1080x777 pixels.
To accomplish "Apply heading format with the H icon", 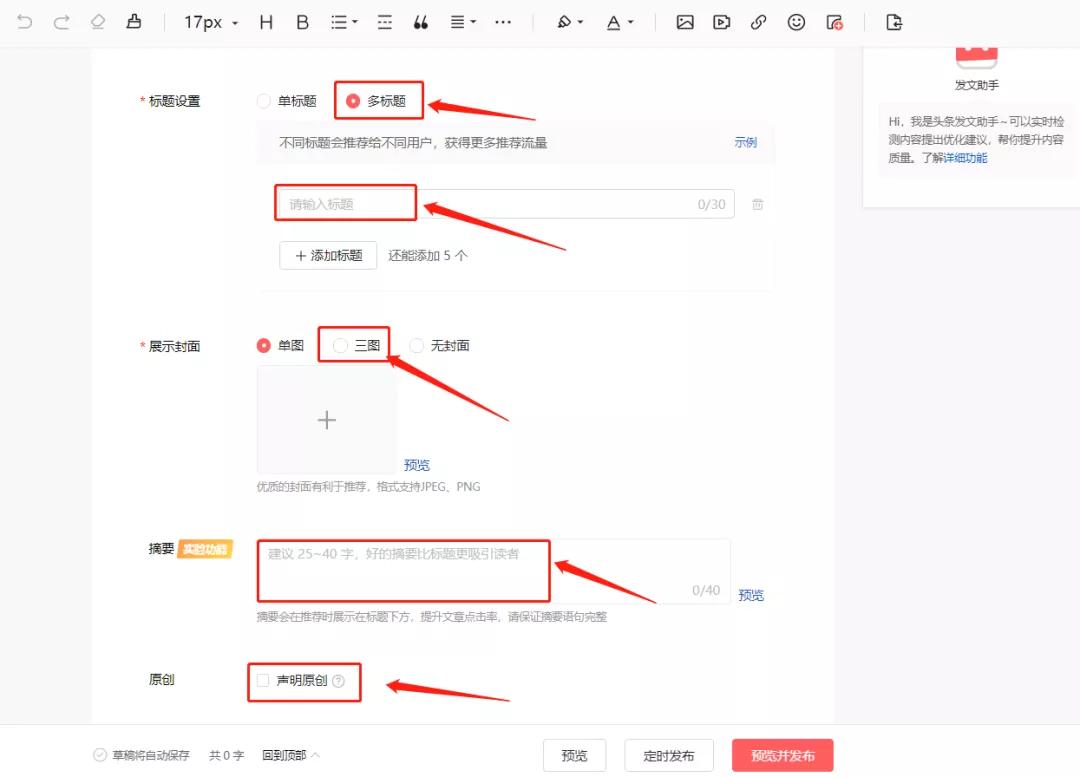I will coord(266,21).
